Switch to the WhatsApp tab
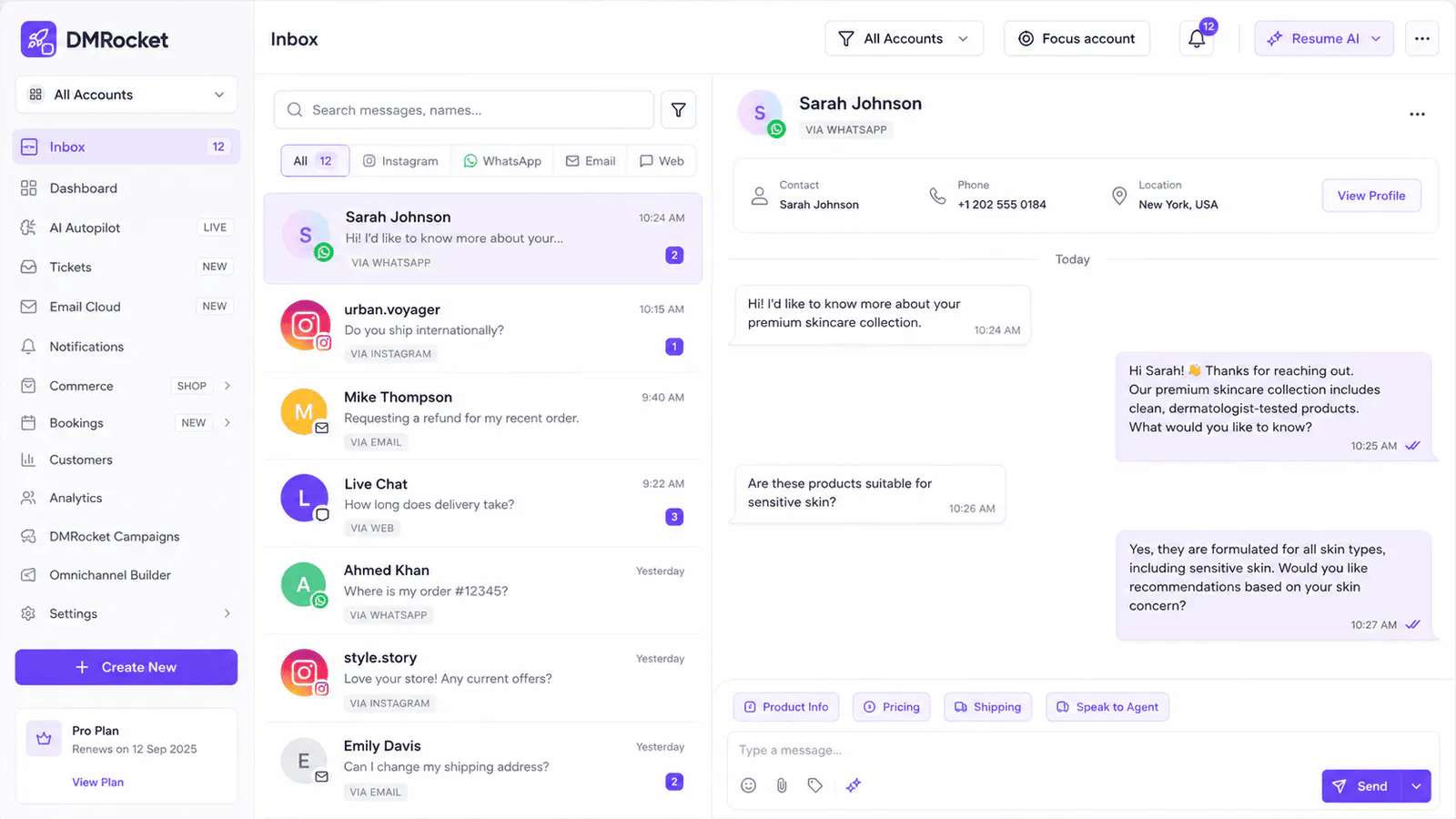Viewport: 1456px width, 819px height. pyautogui.click(x=502, y=161)
